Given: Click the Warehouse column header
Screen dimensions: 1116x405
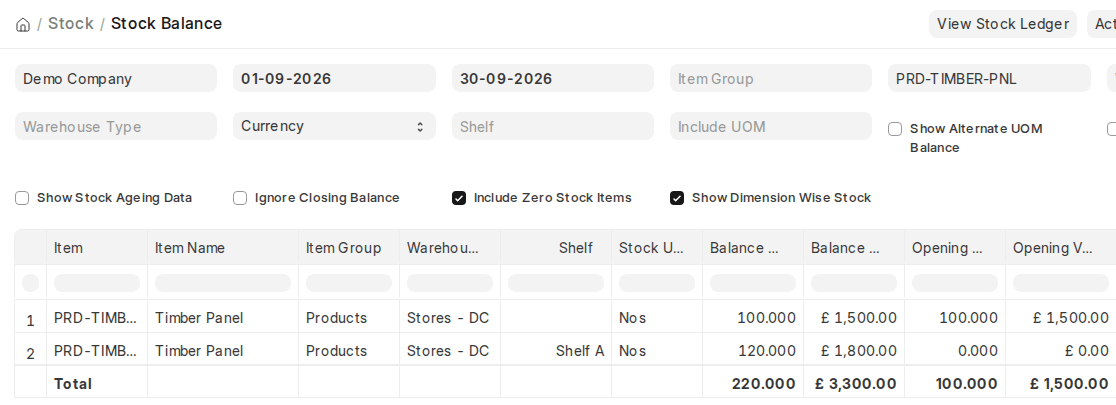Looking at the screenshot, I should [x=450, y=248].
